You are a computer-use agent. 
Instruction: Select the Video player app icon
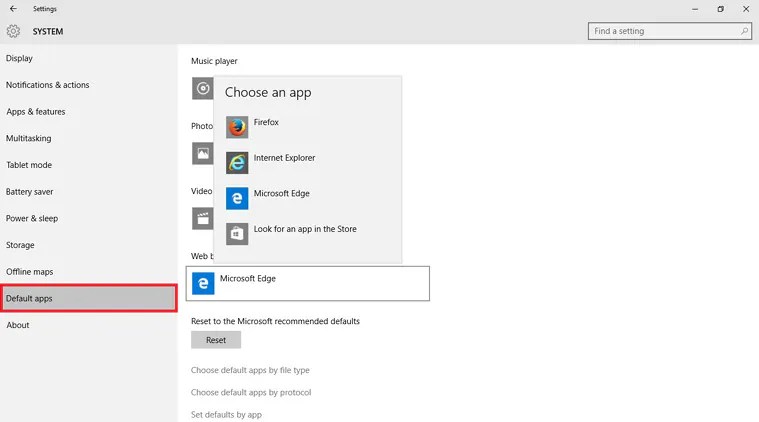coord(202,219)
